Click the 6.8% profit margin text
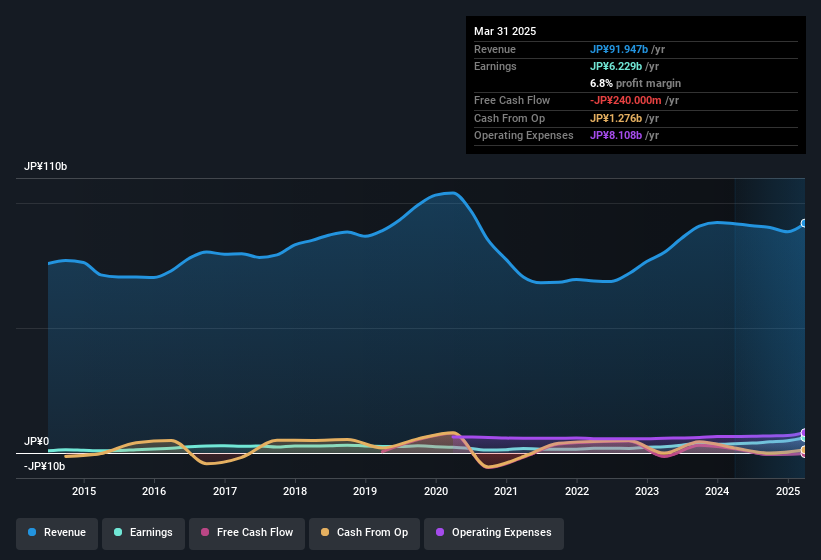 [635, 83]
